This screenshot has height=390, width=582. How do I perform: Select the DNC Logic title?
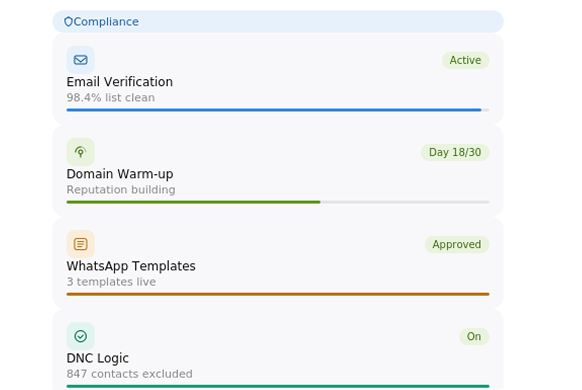[98, 358]
